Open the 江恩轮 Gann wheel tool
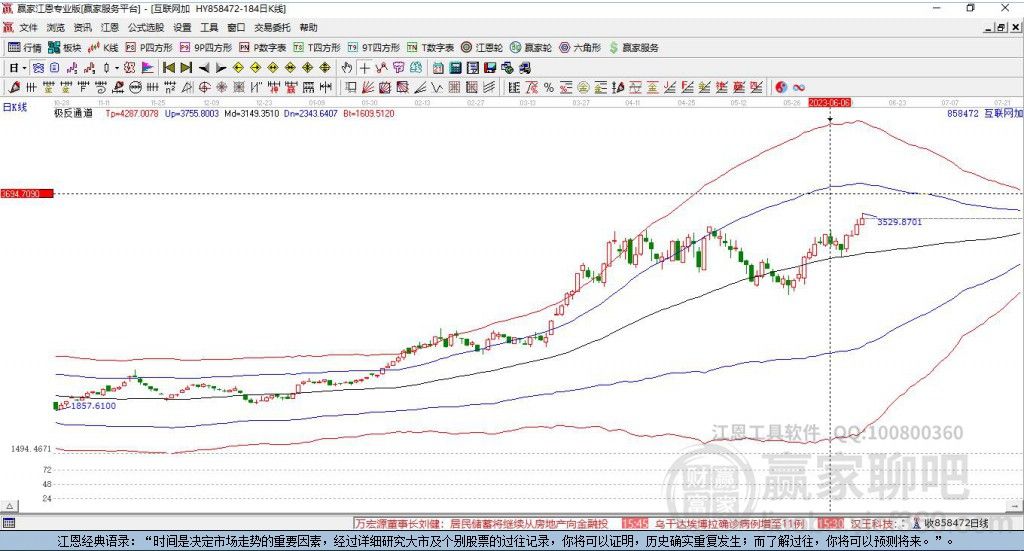The height and width of the screenshot is (551, 1024). (x=482, y=47)
